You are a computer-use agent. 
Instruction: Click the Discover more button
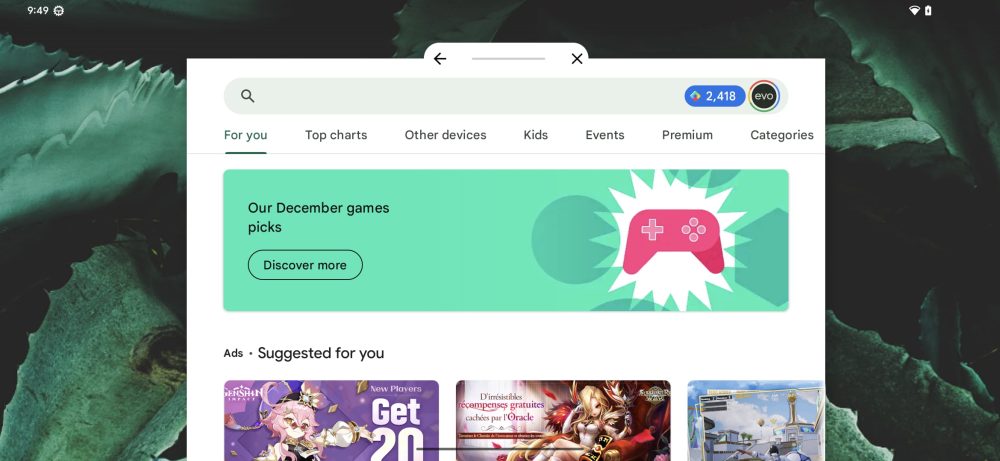305,265
